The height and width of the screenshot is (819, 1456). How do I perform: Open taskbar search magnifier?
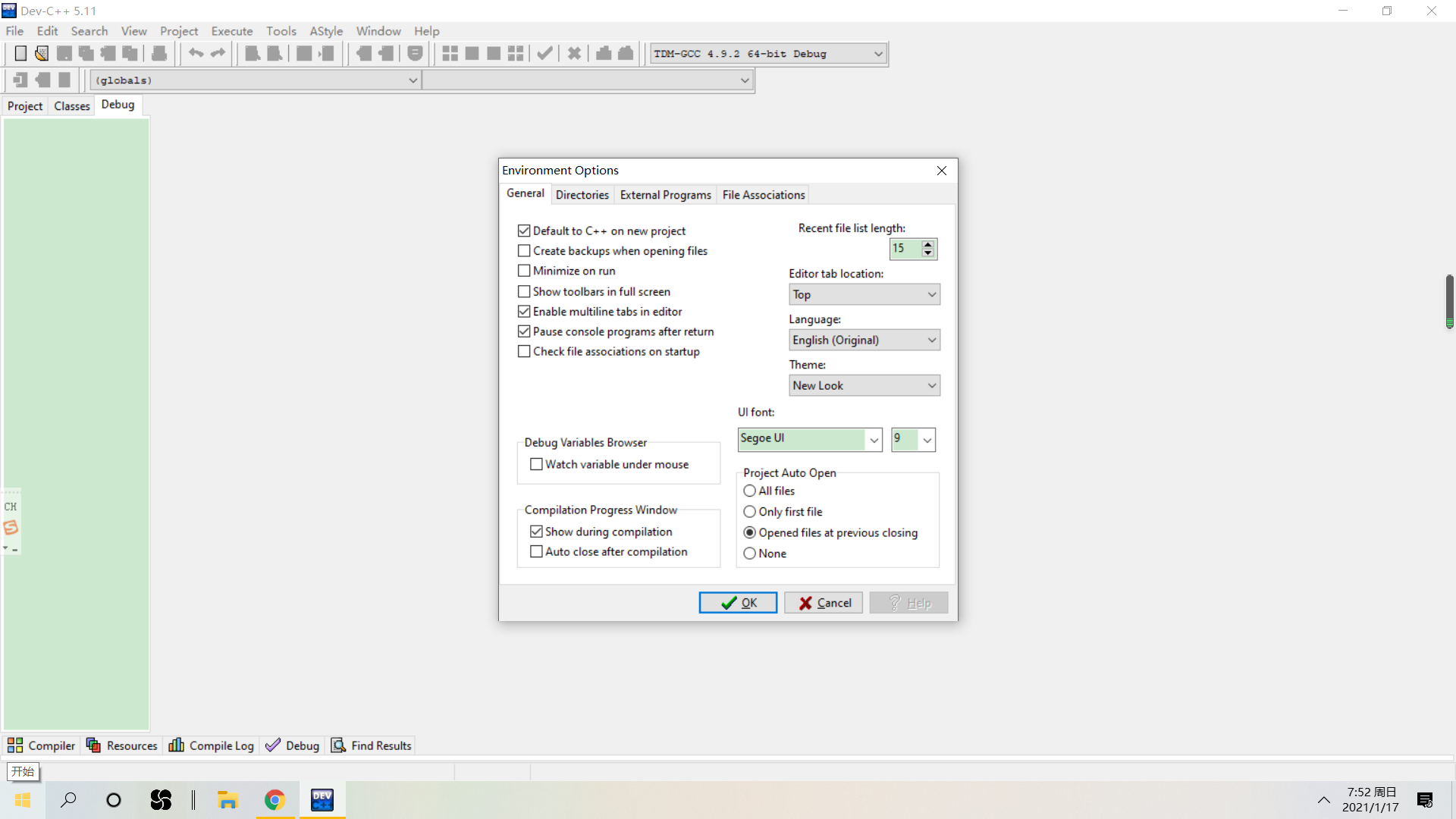point(68,800)
